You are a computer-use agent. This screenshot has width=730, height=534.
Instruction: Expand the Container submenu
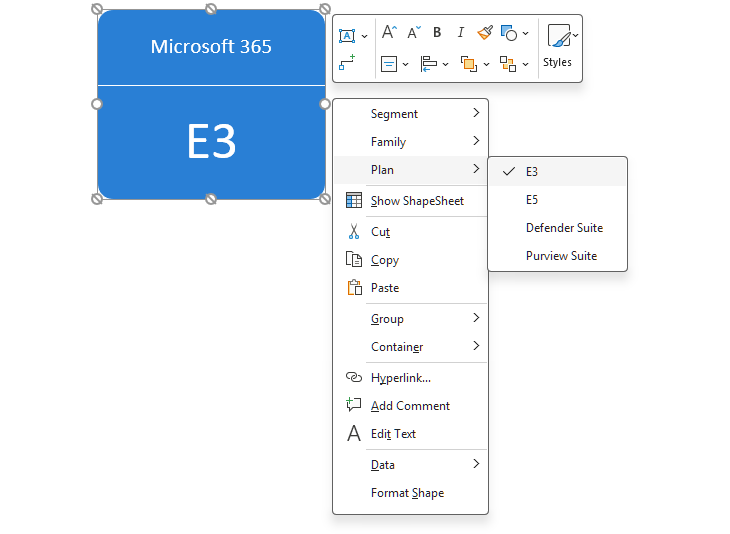[411, 347]
